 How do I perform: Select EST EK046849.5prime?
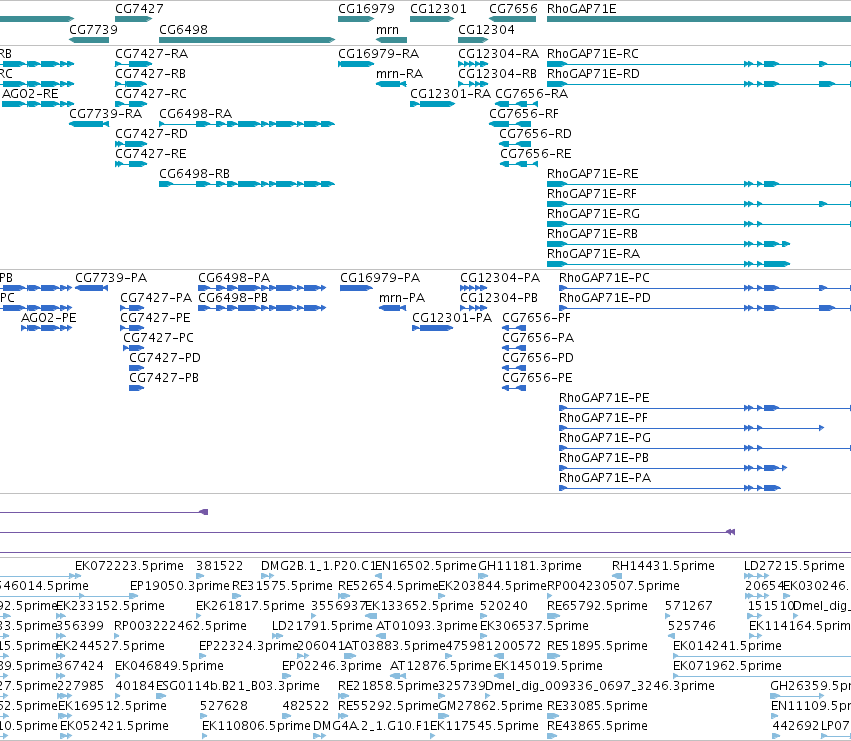pos(169,666)
